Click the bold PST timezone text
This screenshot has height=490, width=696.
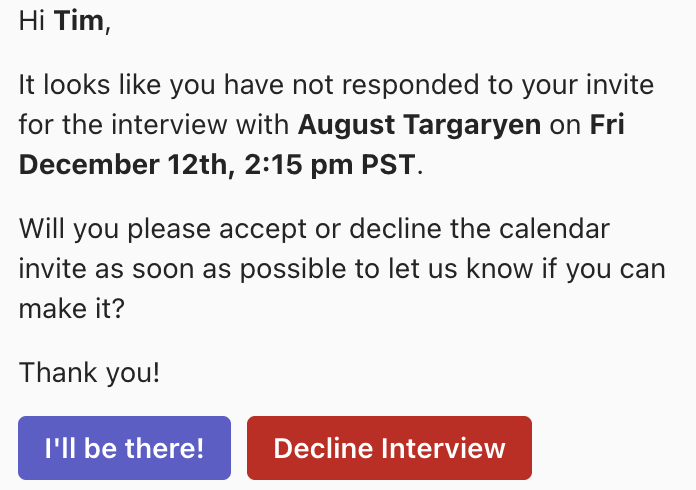pyautogui.click(x=387, y=165)
